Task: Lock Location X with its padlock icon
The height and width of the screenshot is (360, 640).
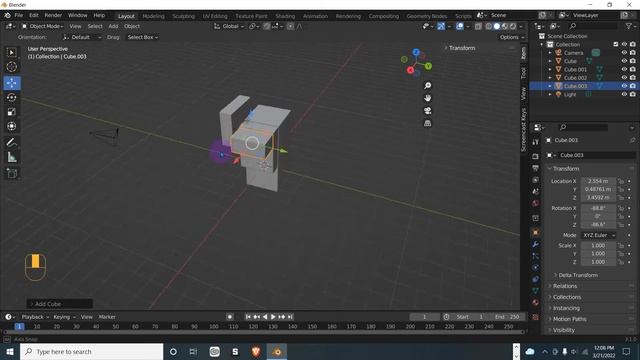Action: (x=620, y=181)
